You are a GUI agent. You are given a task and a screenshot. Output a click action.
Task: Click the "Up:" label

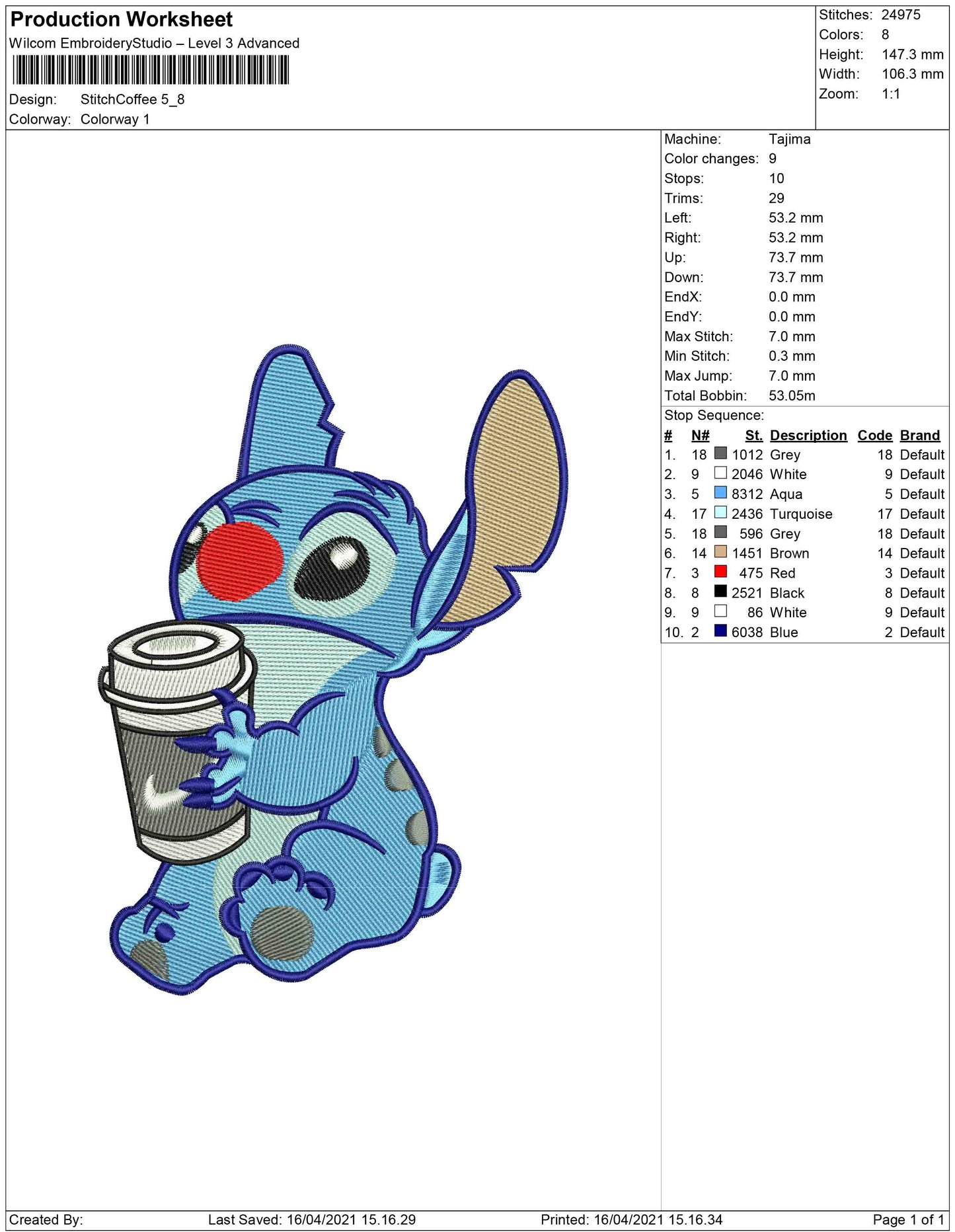(x=675, y=258)
